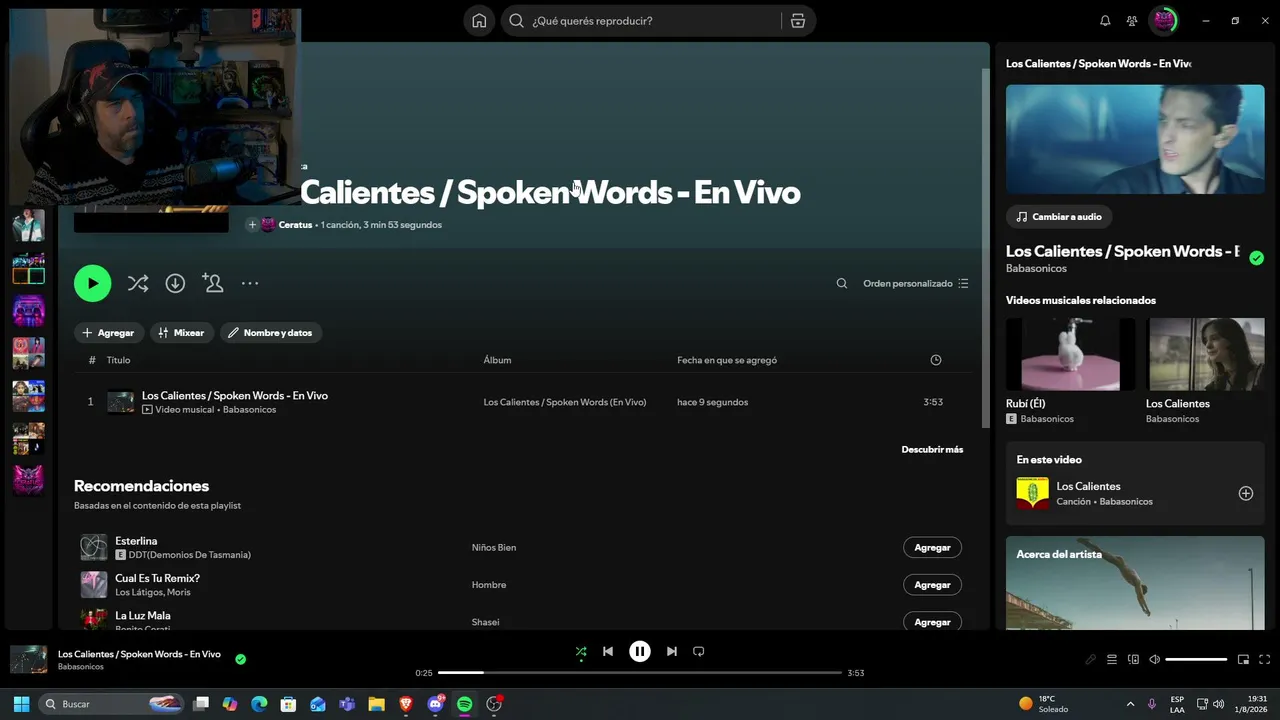1280x720 pixels.
Task: Mute the Spotify volume speaker icon
Action: click(x=1154, y=660)
